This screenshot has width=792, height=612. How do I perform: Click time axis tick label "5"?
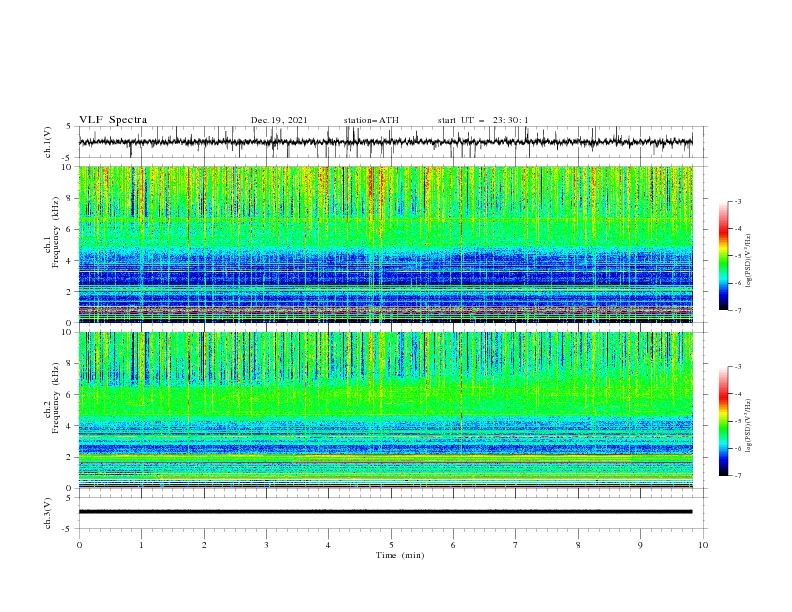[x=391, y=545]
